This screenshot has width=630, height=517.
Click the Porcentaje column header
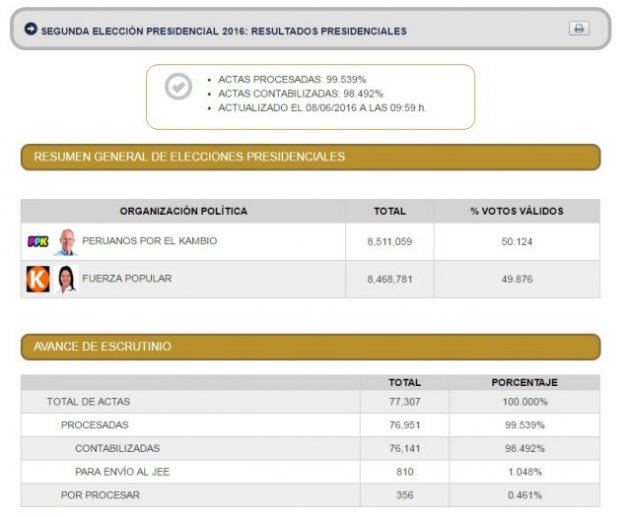(x=524, y=382)
